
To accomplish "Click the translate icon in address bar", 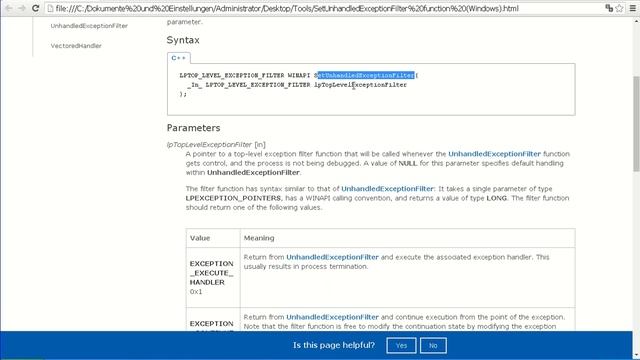I will click(x=609, y=8).
